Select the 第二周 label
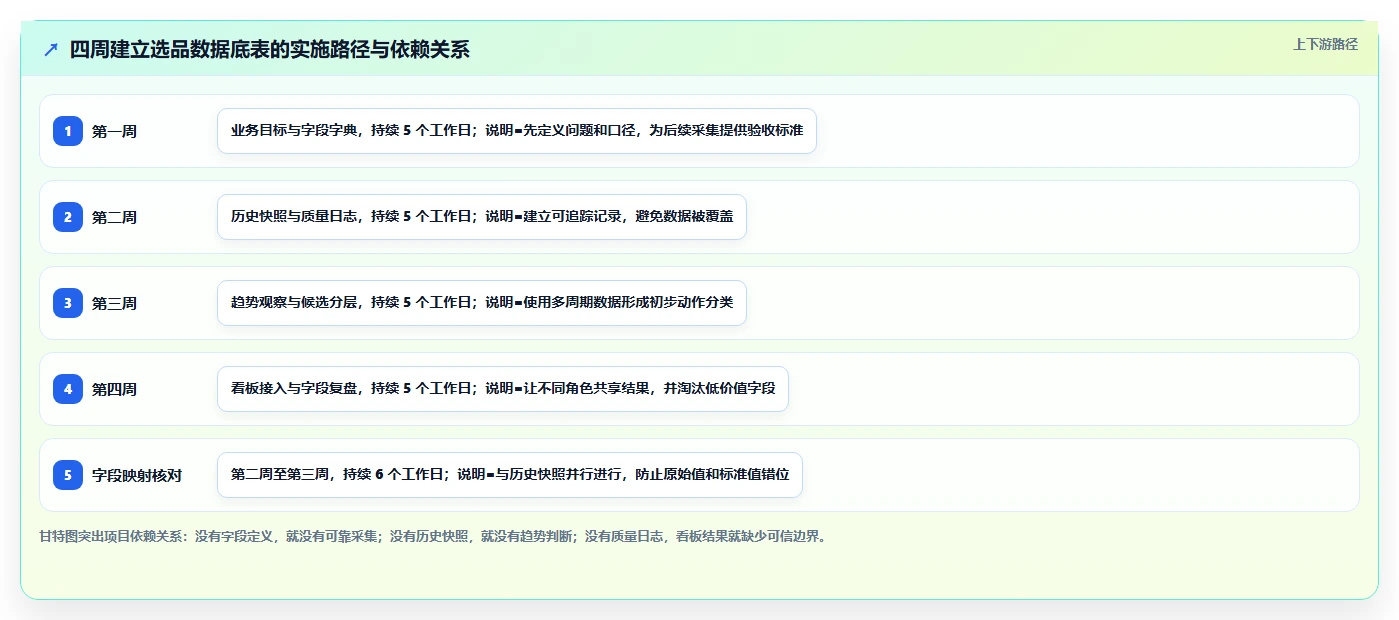This screenshot has height=620, width=1399. pos(114,217)
